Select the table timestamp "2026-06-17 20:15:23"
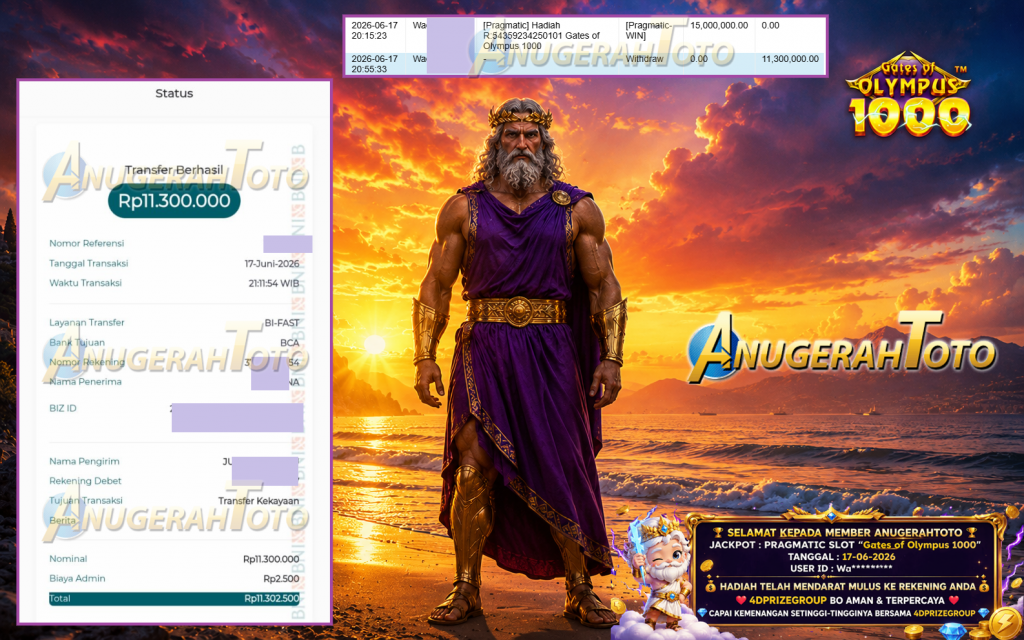 (x=375, y=31)
